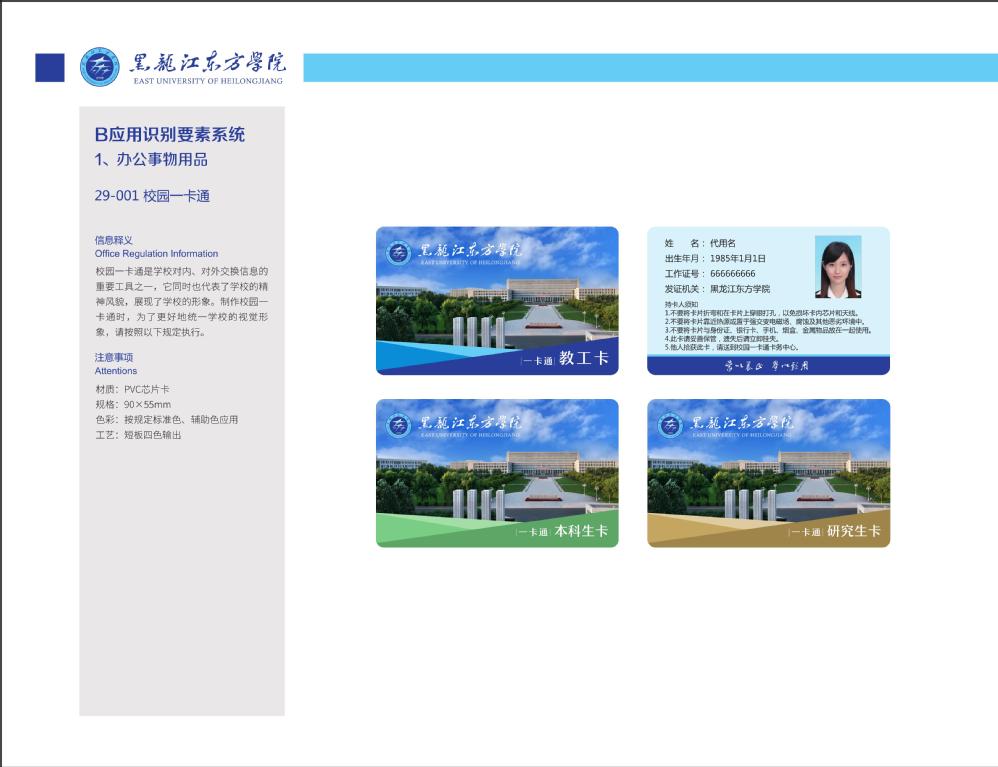Click the university emblem in the page header
Viewport: 998px width, 767px height.
click(x=100, y=66)
